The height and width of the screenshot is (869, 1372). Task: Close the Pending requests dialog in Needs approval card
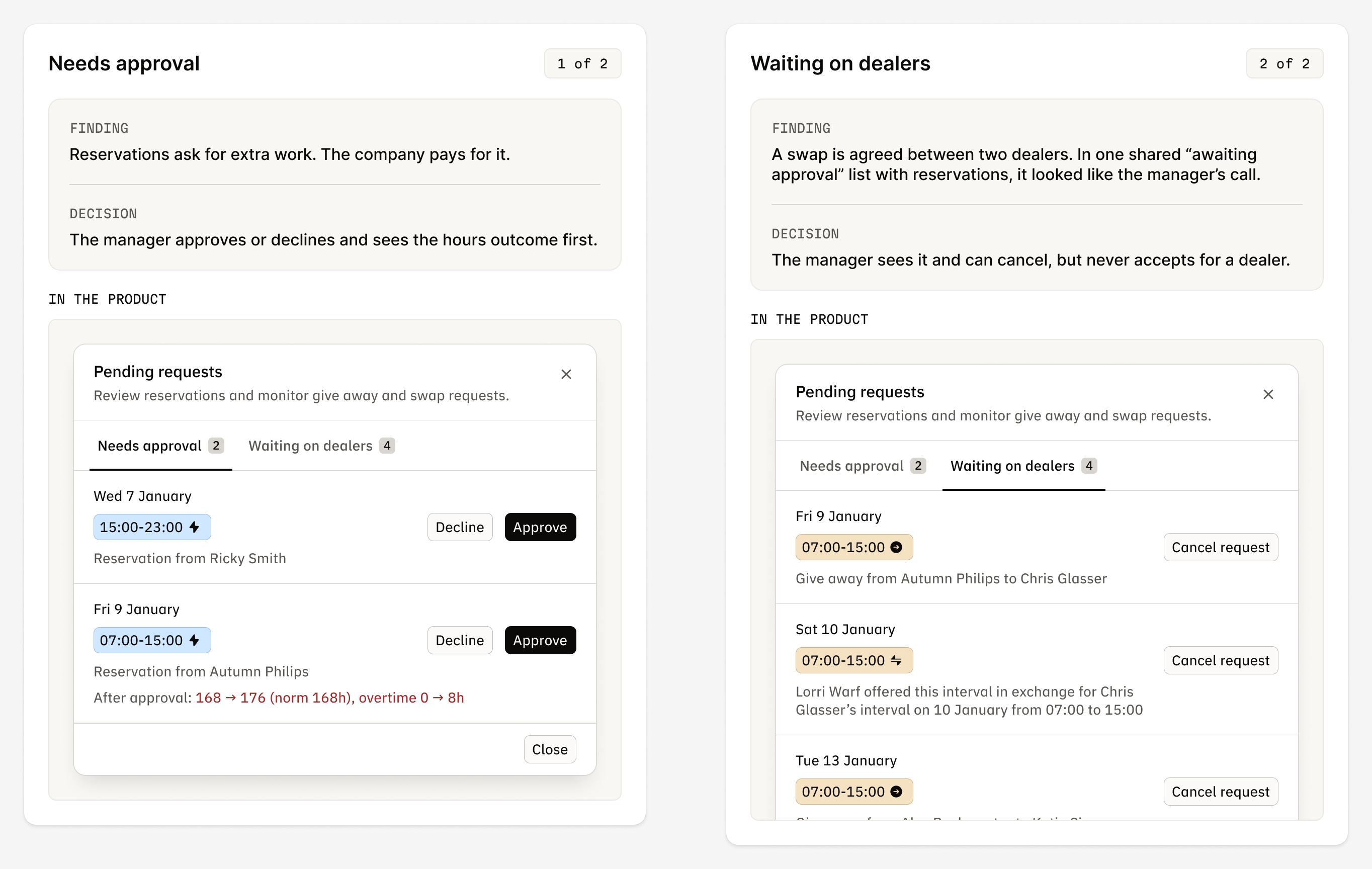[x=566, y=374]
